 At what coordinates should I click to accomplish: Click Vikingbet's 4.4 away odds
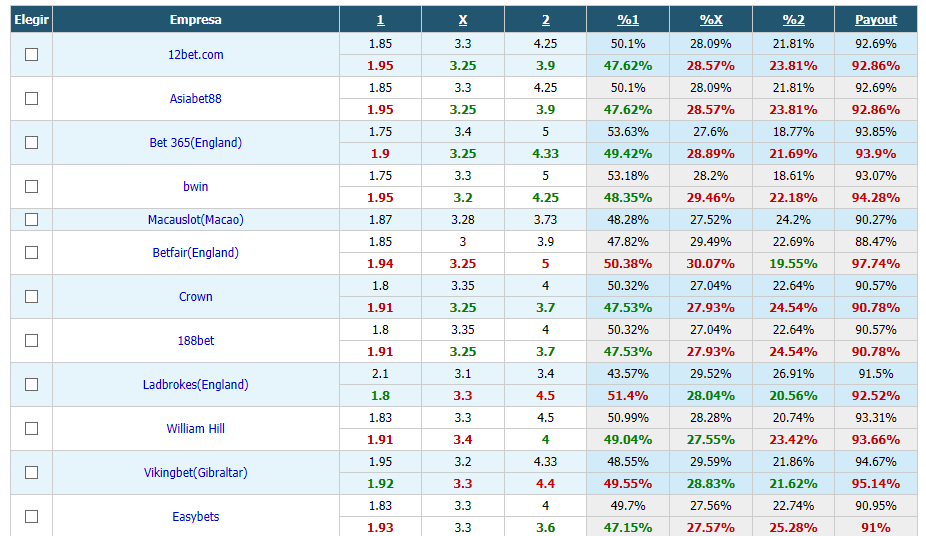546,483
